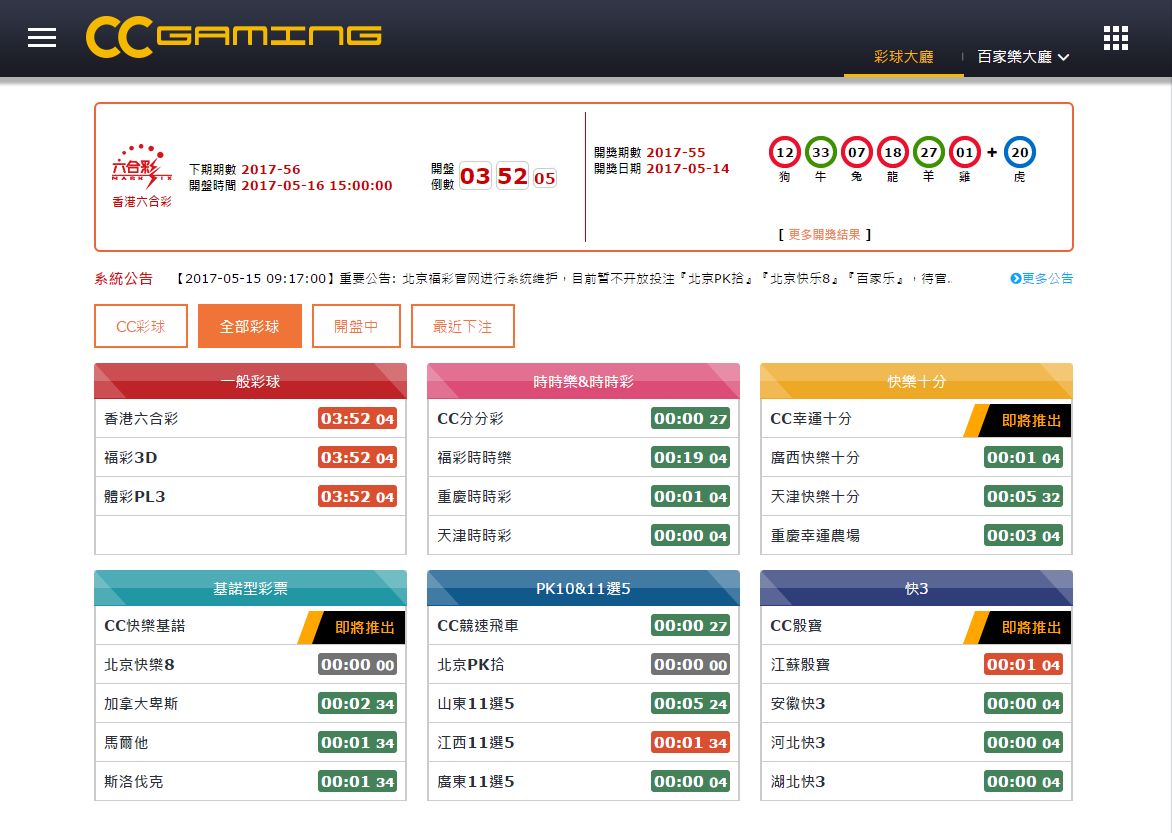Select the CC彩球 filter tab
The image size is (1172, 833).
(141, 326)
